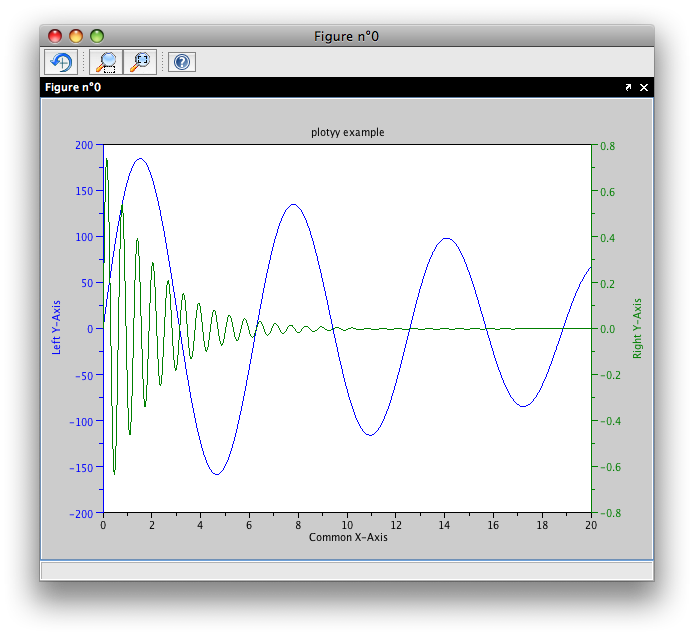
Task: Close the Figure n°0 docked panel
Action: [x=644, y=88]
